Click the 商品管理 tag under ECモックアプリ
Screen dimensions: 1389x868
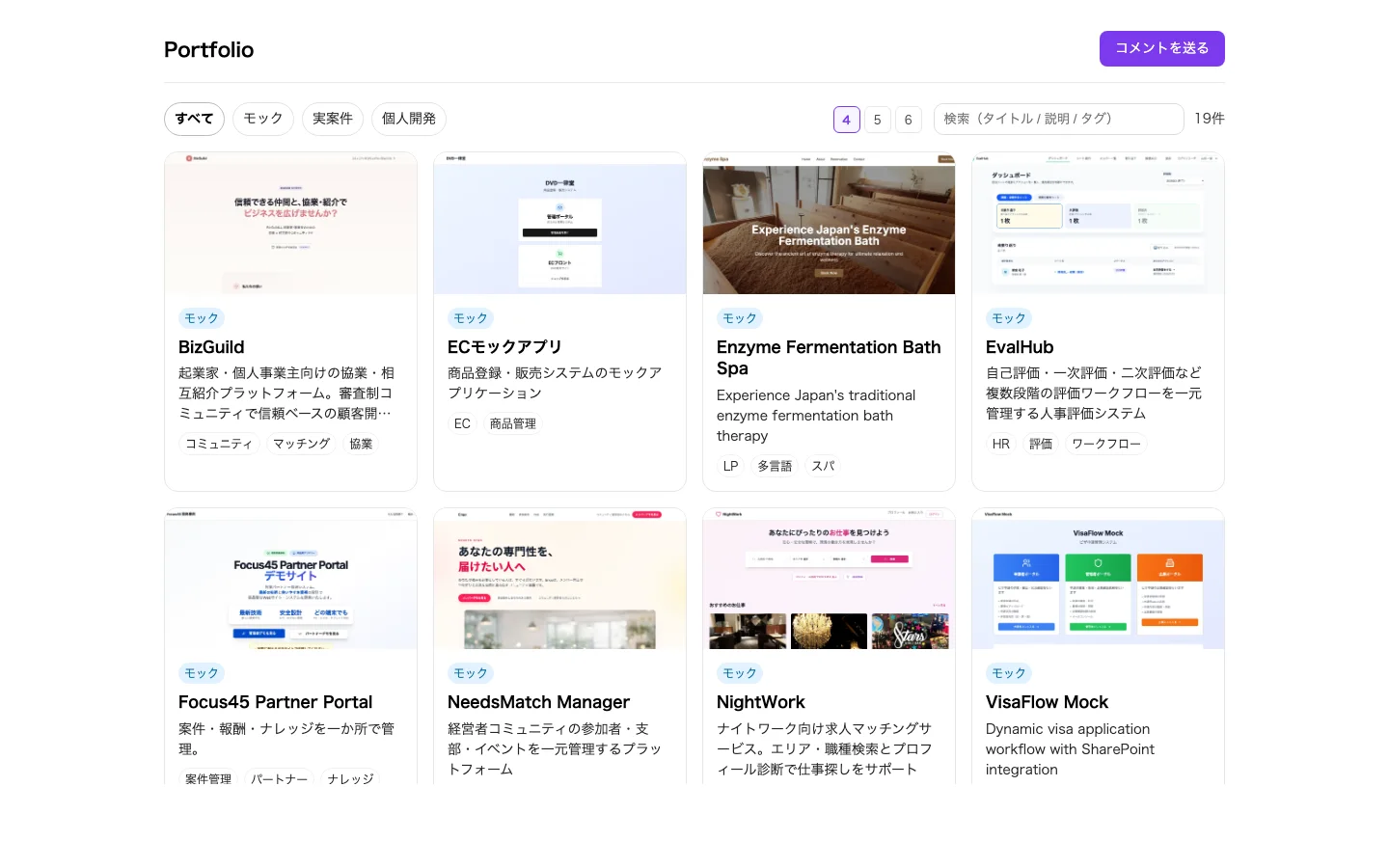pos(512,422)
